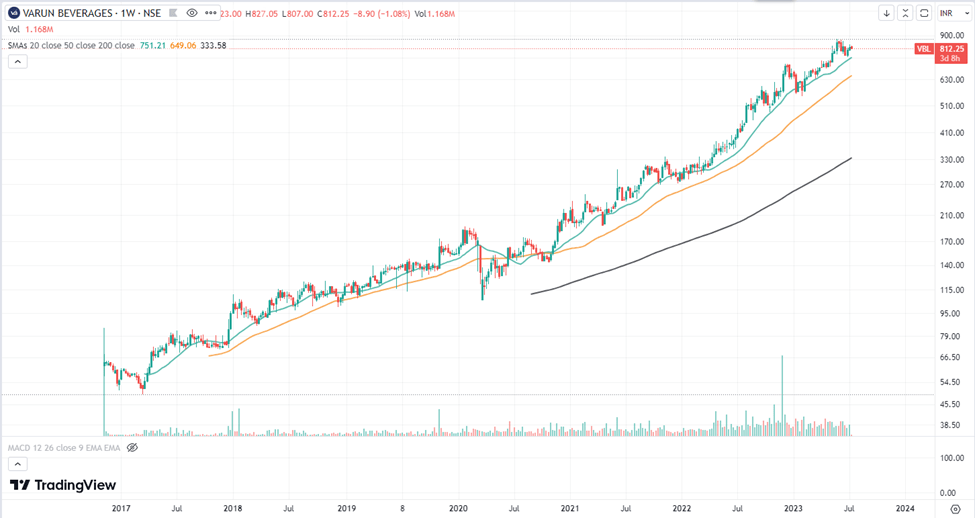The image size is (975, 518).
Task: Click the 2022 time axis label
Action: tap(682, 508)
